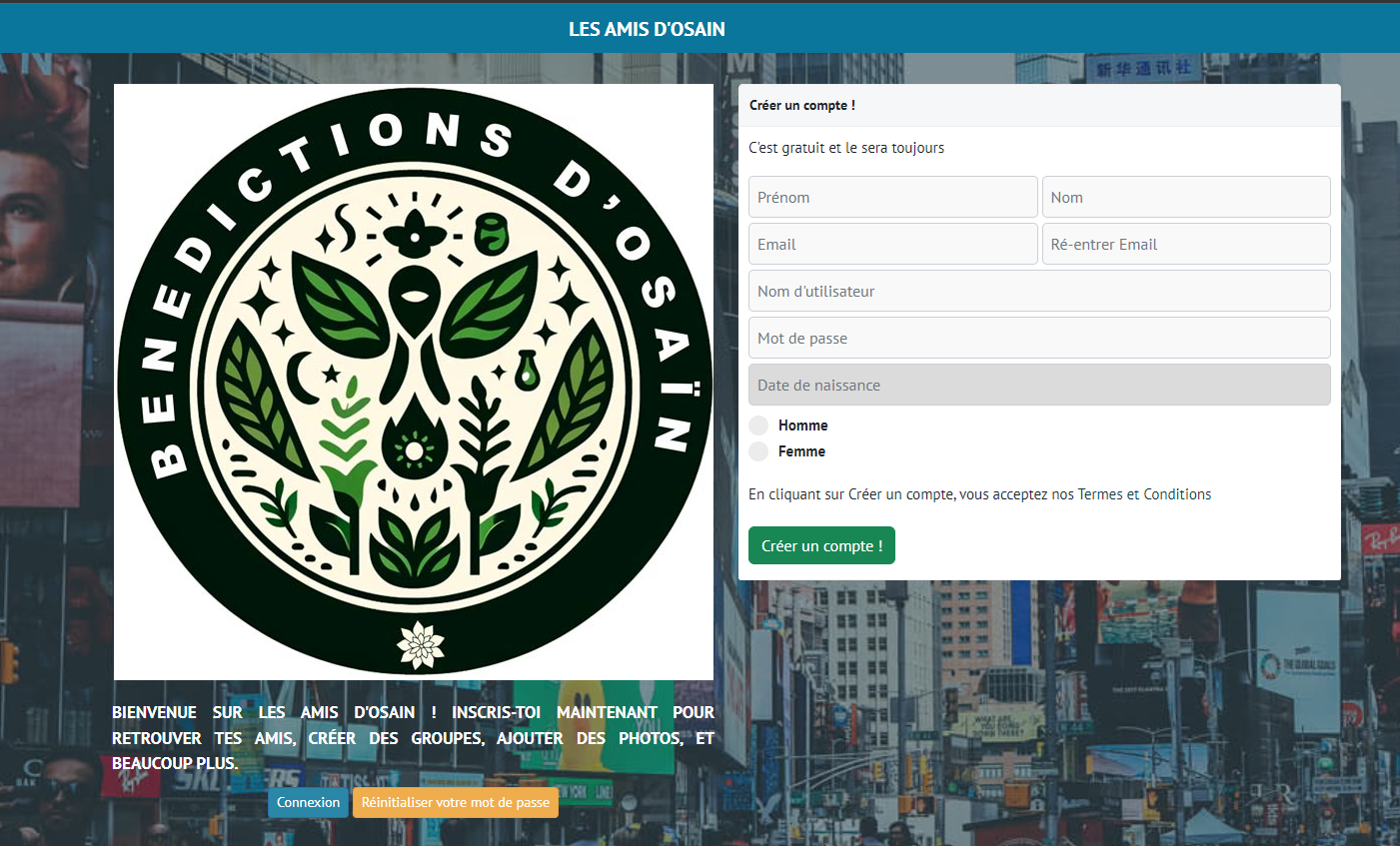Image resolution: width=1400 pixels, height=846 pixels.
Task: Focus the Mot de passe field
Action: [x=1038, y=339]
